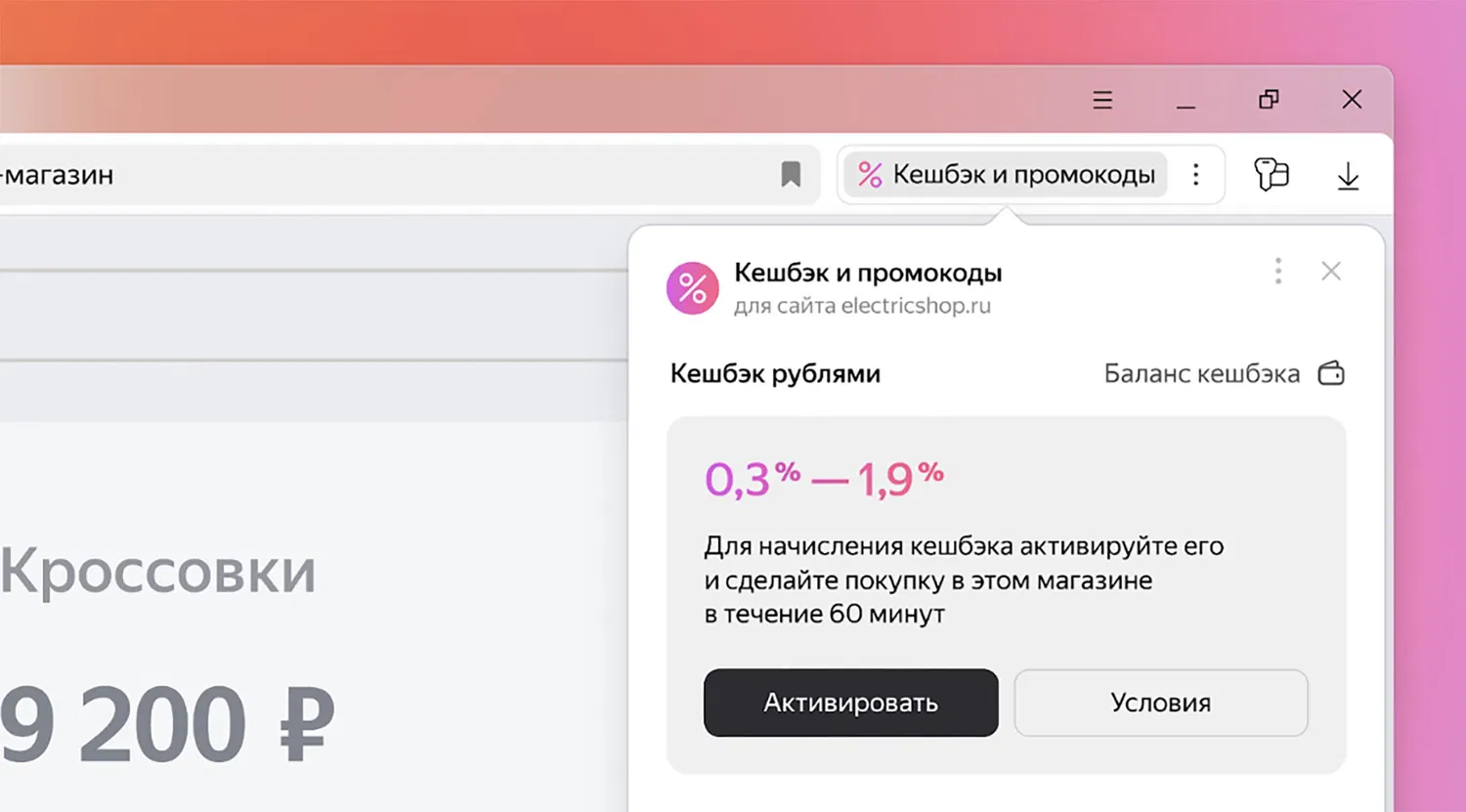Close the cashback popup panel
Image resolution: width=1466 pixels, height=812 pixels.
1331,271
